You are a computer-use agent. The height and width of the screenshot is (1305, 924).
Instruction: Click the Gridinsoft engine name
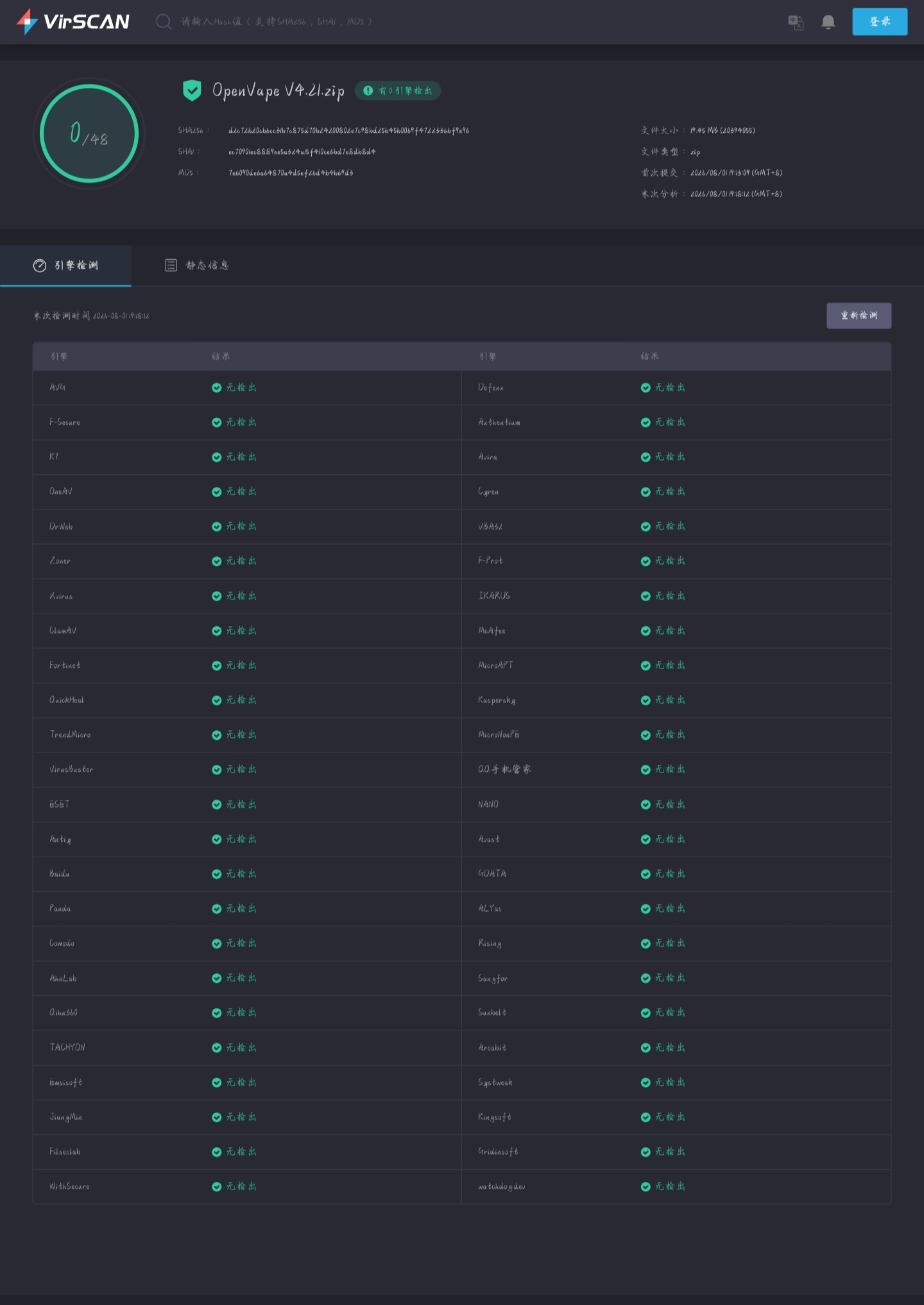click(498, 1152)
